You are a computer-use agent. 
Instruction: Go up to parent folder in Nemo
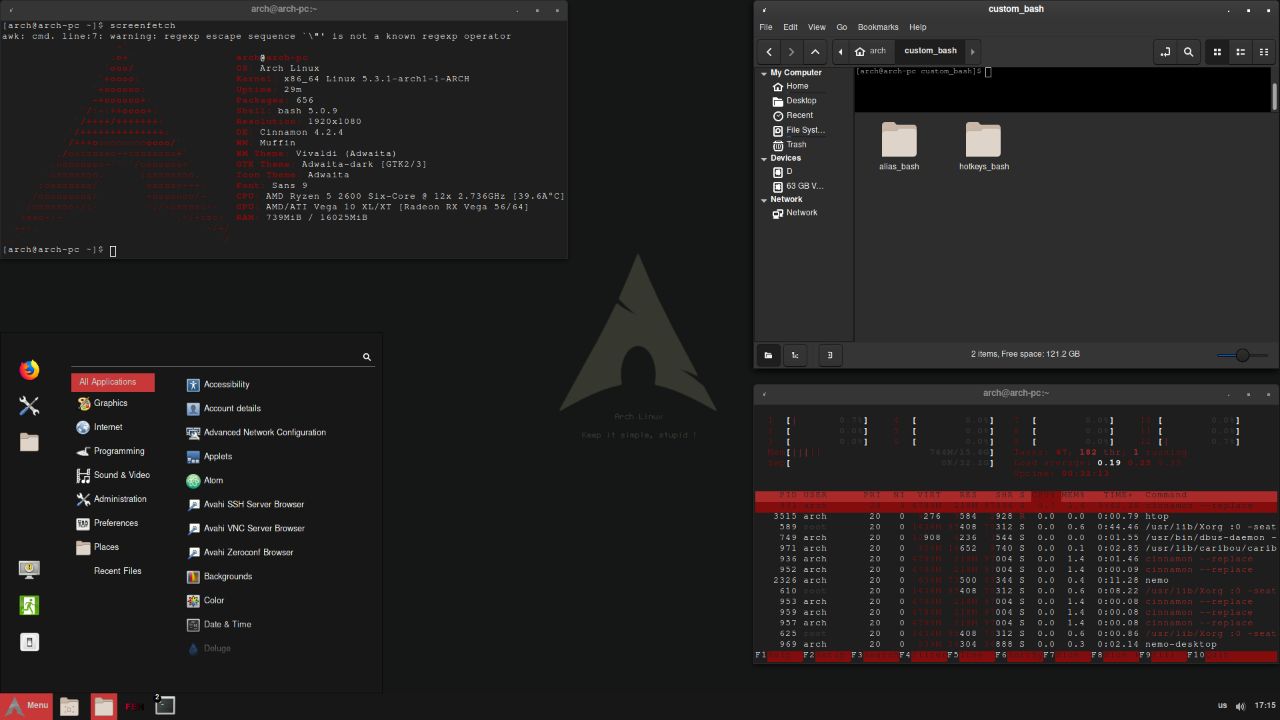tap(815, 52)
